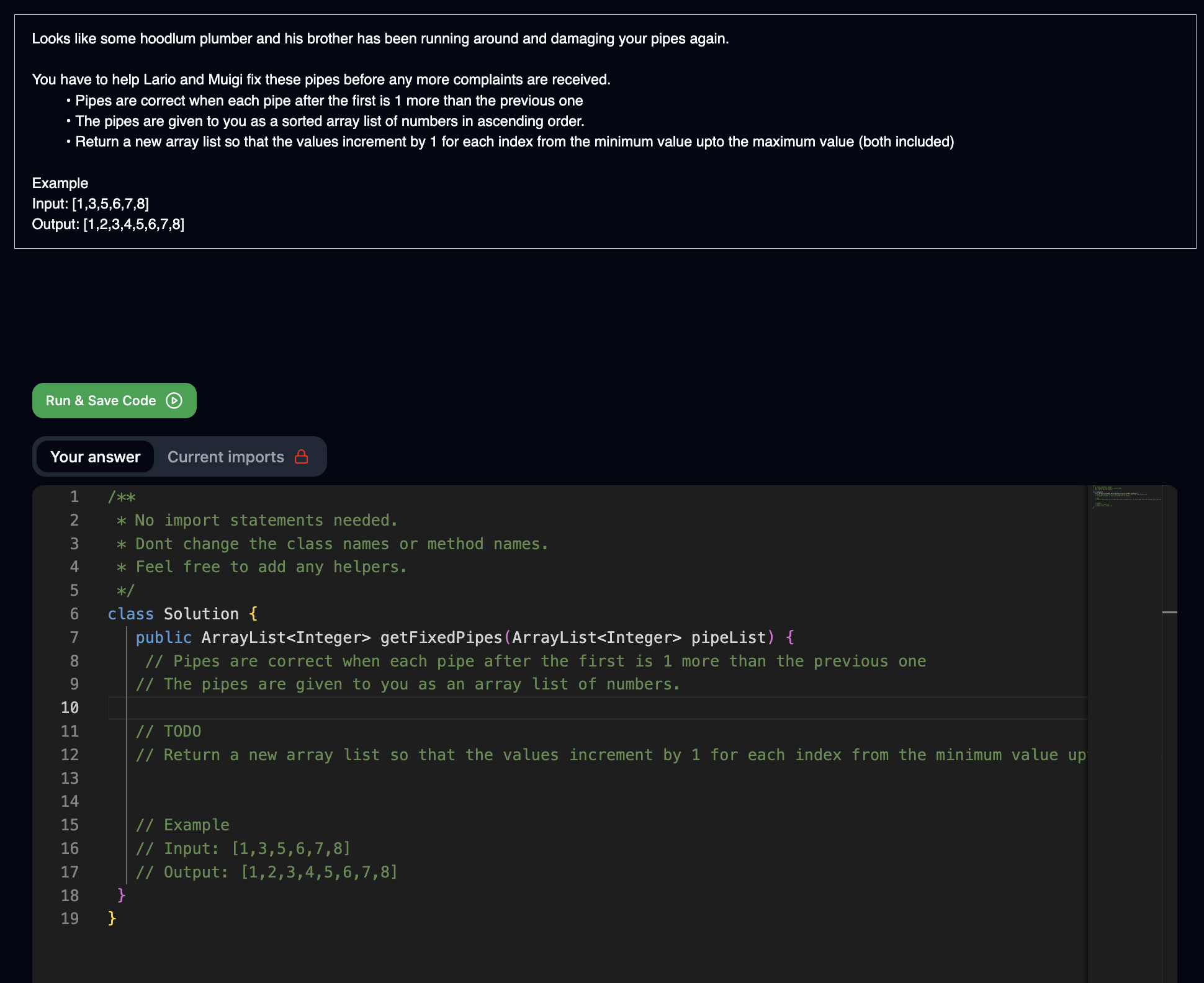Screen dimensions: 1204x983
Task: Click the Example Output text in description
Action: click(x=108, y=224)
